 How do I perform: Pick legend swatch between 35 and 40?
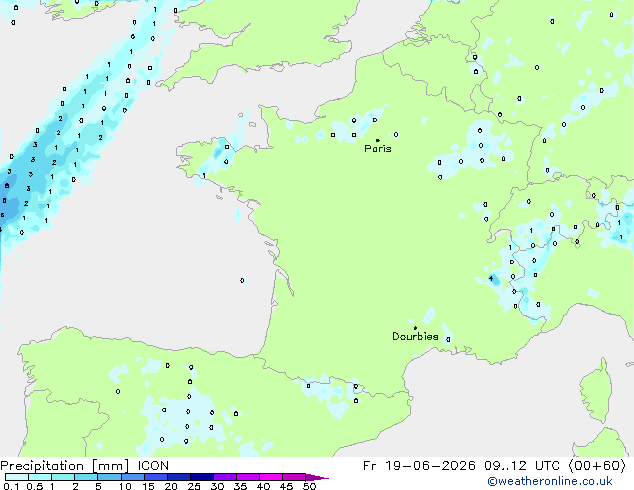coord(248,477)
